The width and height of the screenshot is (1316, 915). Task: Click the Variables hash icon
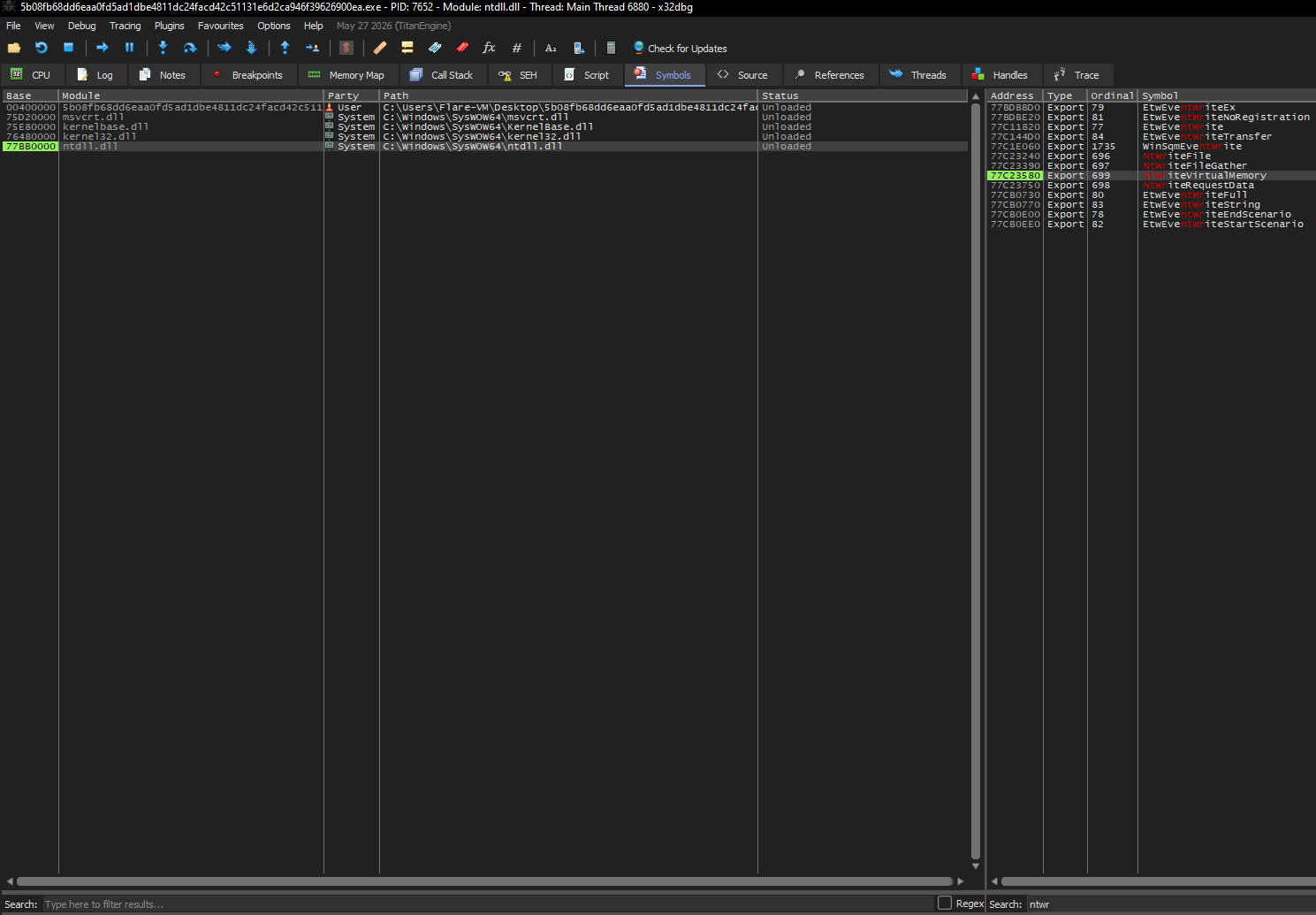pos(516,48)
